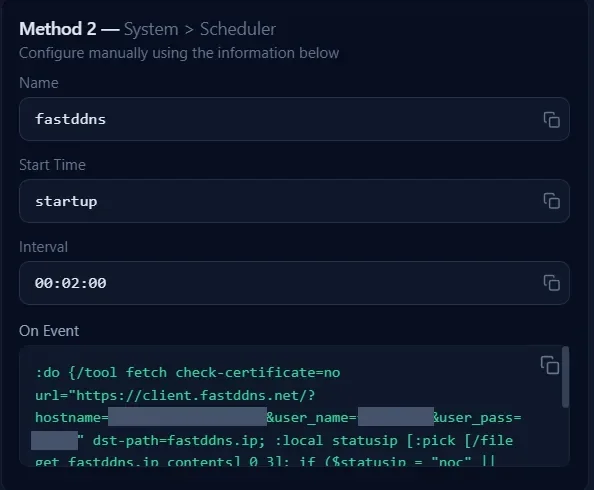Click the Interval label
Image resolution: width=594 pixels, height=490 pixels.
[43, 247]
